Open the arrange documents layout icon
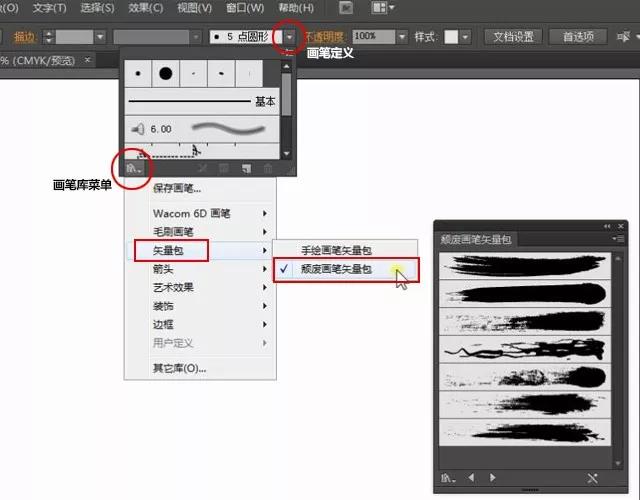Image resolution: width=640 pixels, height=500 pixels. [x=383, y=8]
